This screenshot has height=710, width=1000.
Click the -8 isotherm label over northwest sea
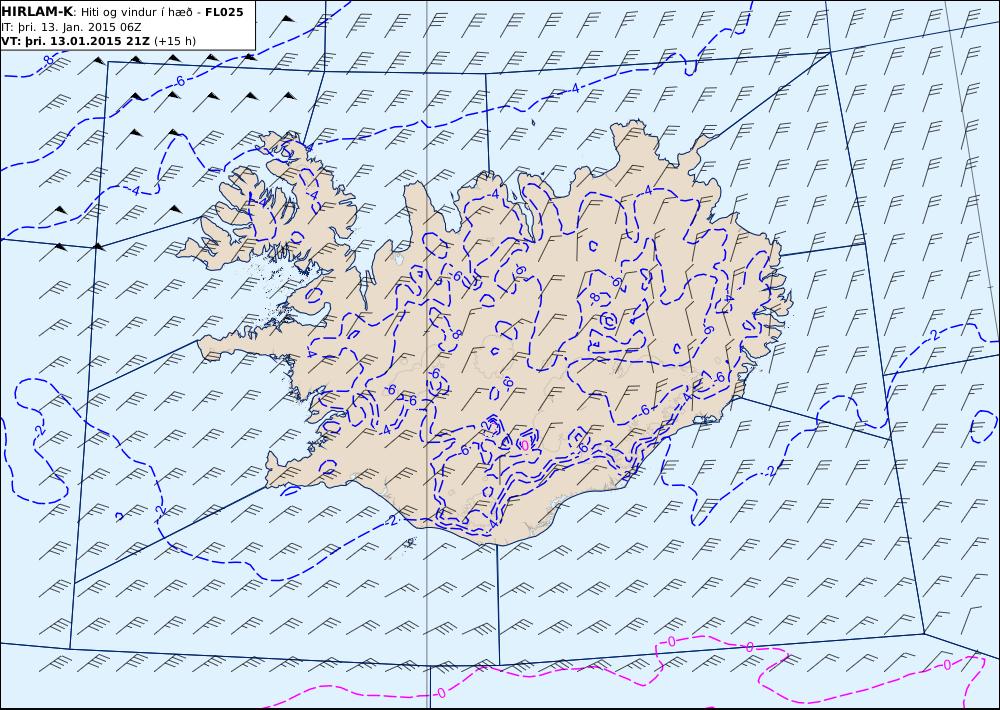point(48,61)
